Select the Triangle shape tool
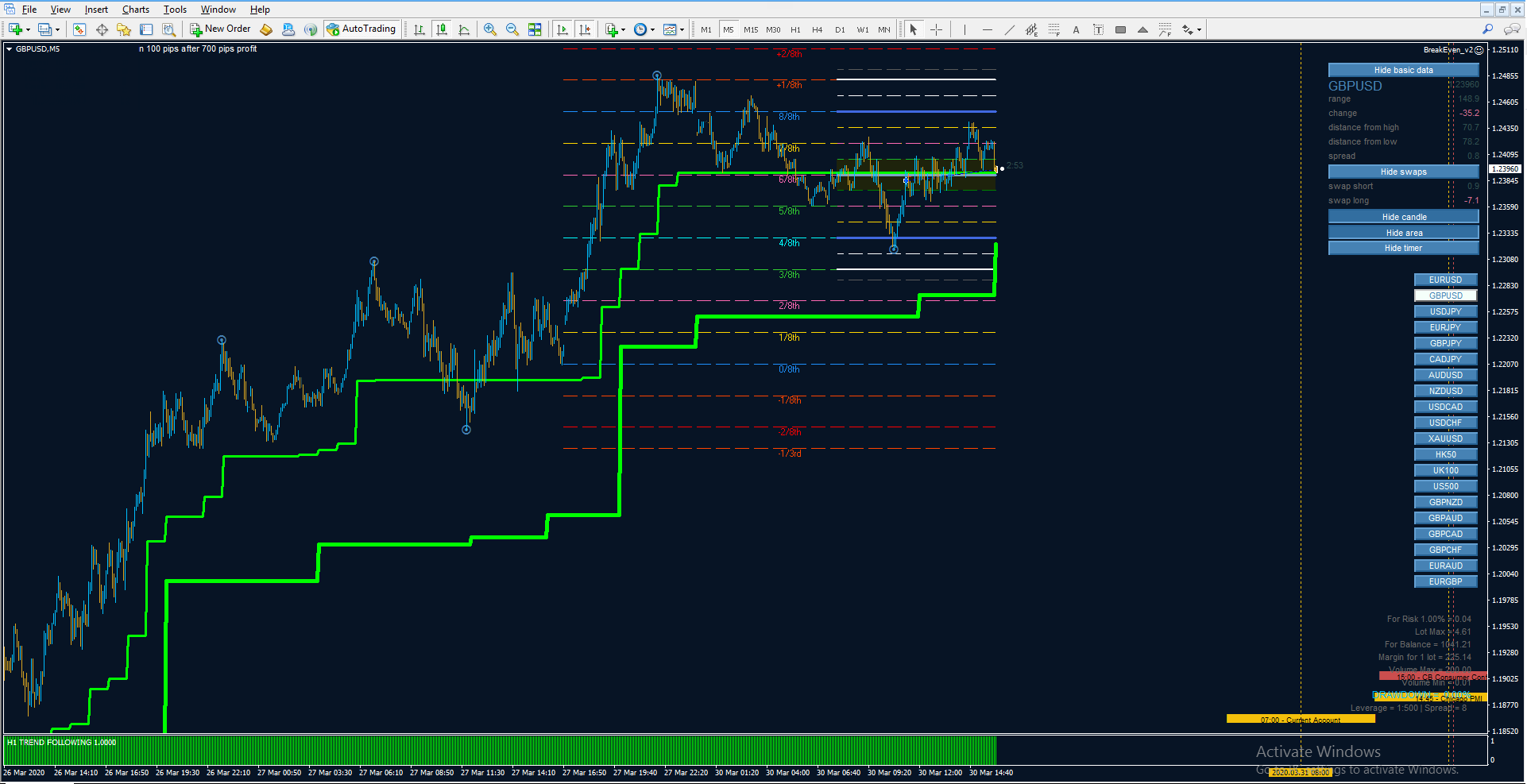Image resolution: width=1527 pixels, height=784 pixels. click(1142, 29)
